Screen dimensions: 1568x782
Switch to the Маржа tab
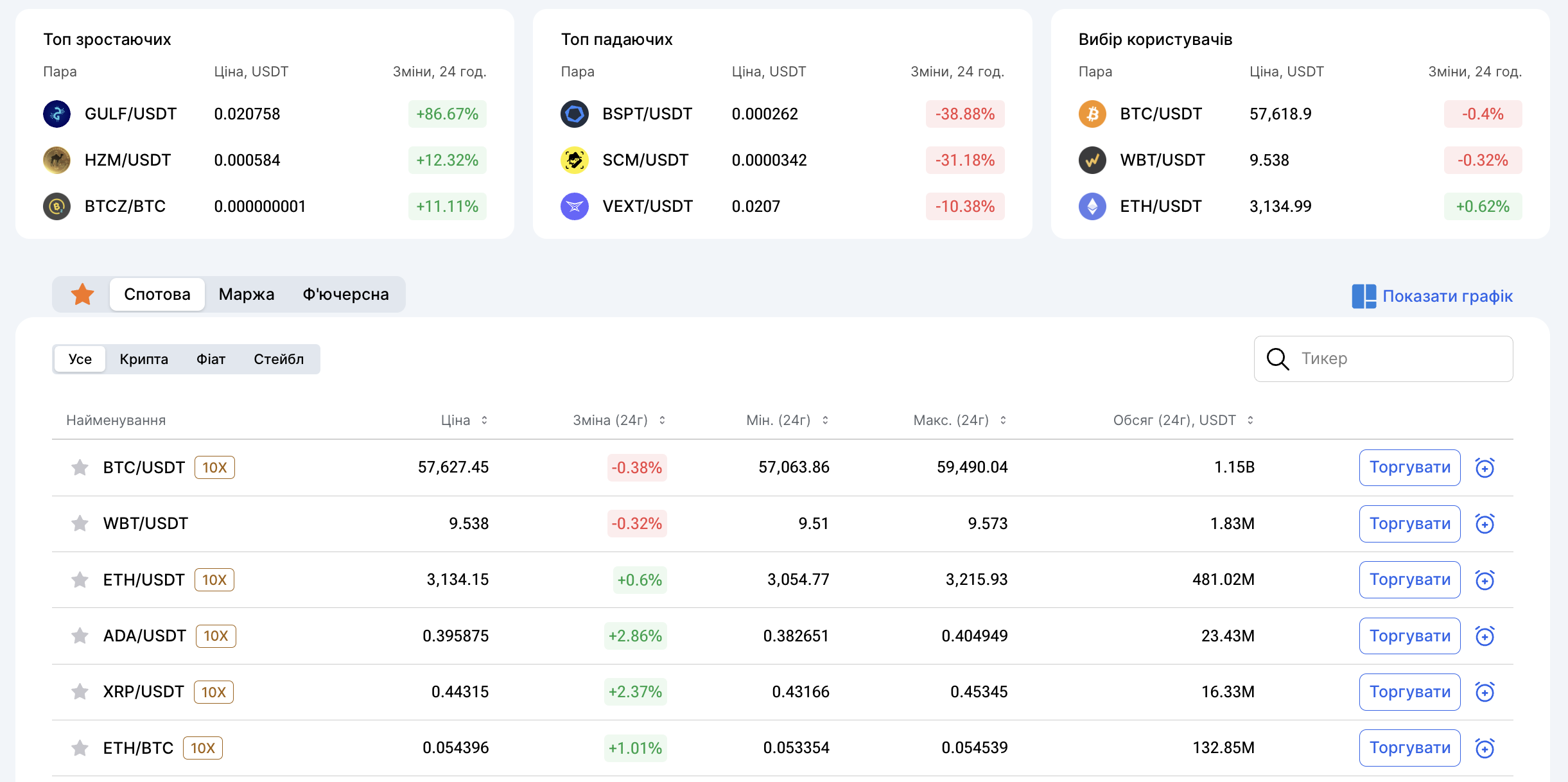pos(246,295)
